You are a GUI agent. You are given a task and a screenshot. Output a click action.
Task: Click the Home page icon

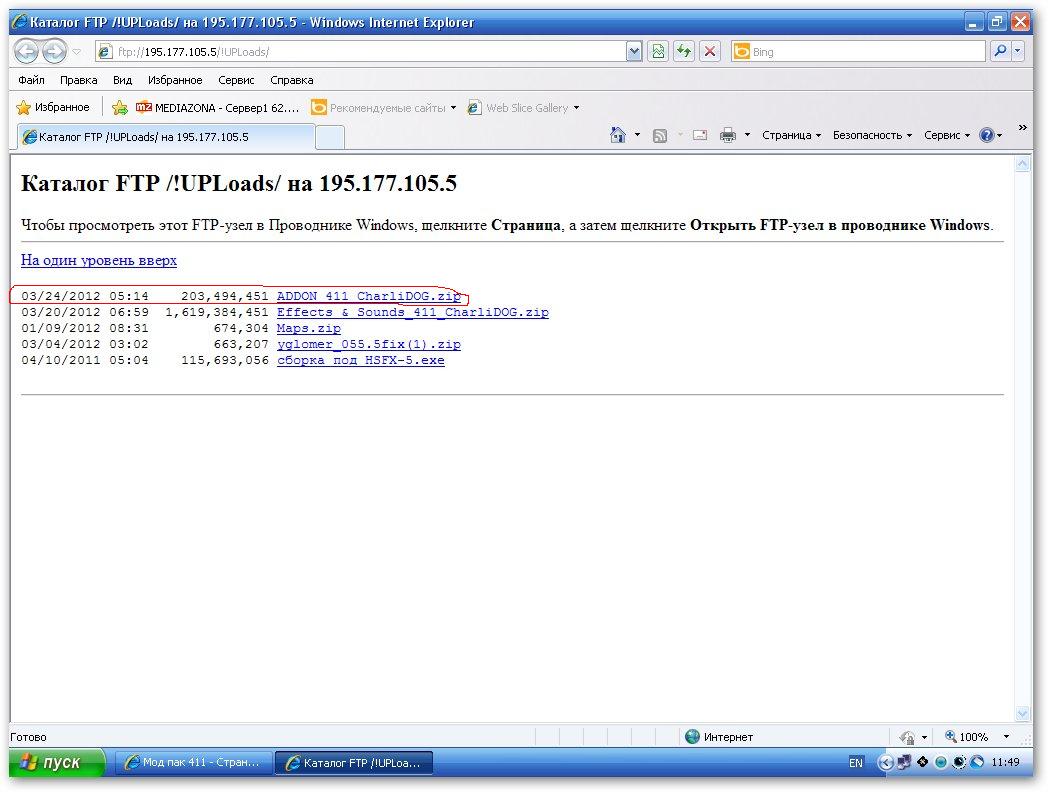(618, 135)
